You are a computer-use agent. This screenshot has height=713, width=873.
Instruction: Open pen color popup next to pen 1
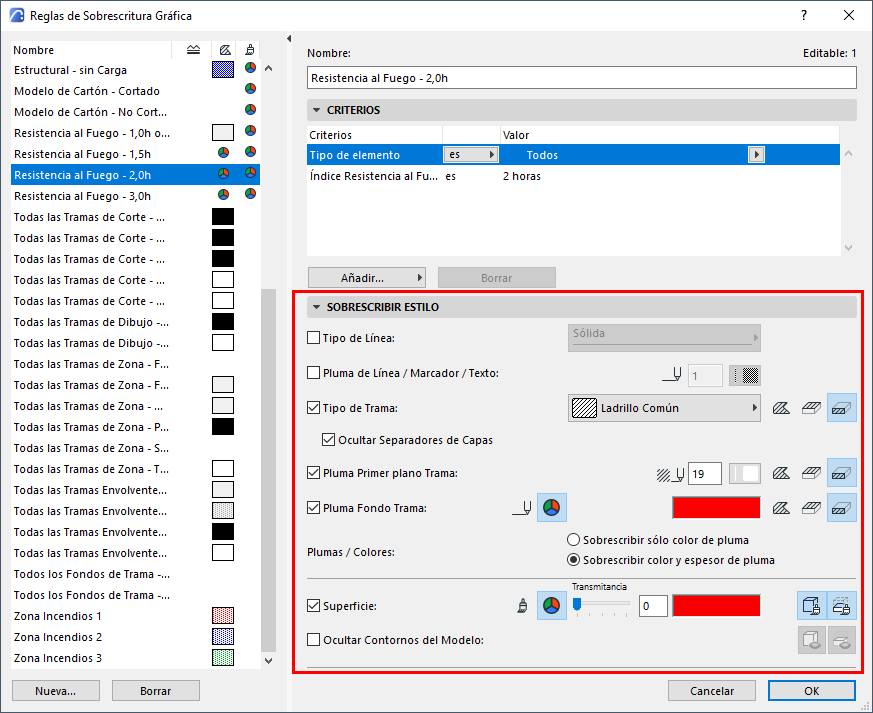(x=745, y=376)
